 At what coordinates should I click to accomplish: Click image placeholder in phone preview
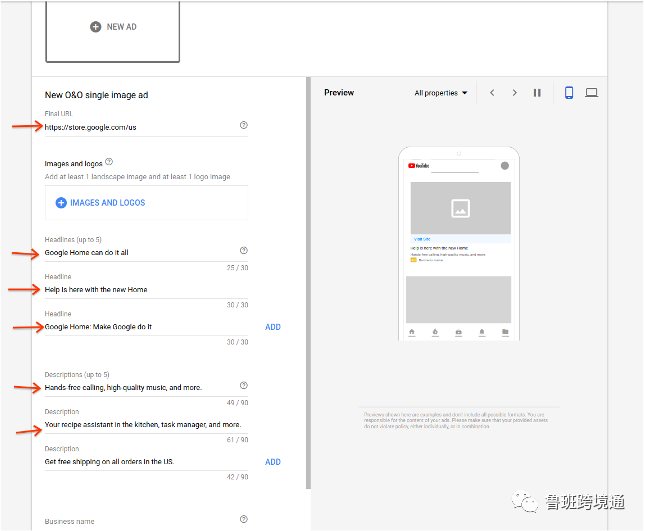(461, 208)
